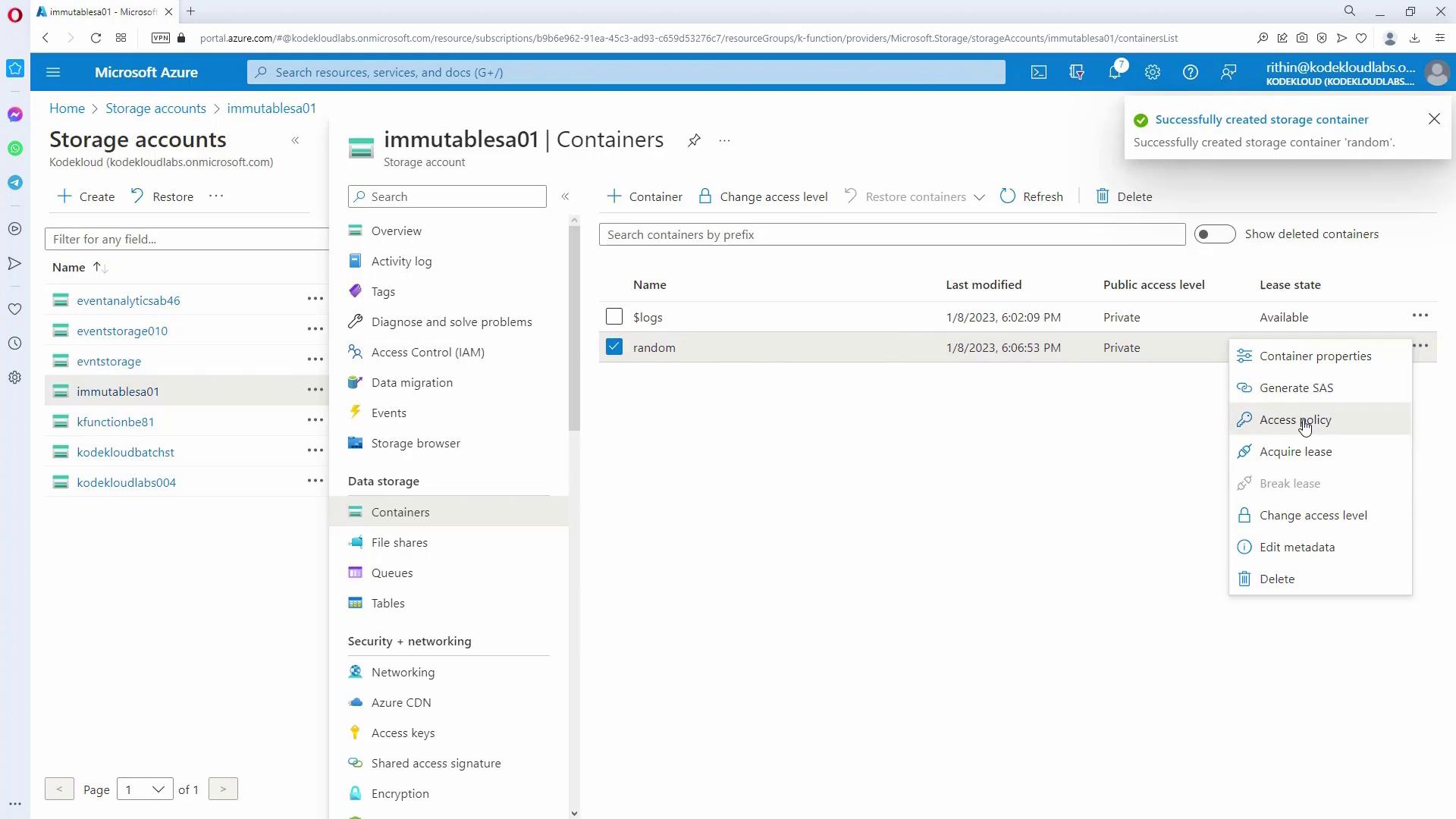Click the add Container button
Screen dimensions: 1456x819
point(645,196)
